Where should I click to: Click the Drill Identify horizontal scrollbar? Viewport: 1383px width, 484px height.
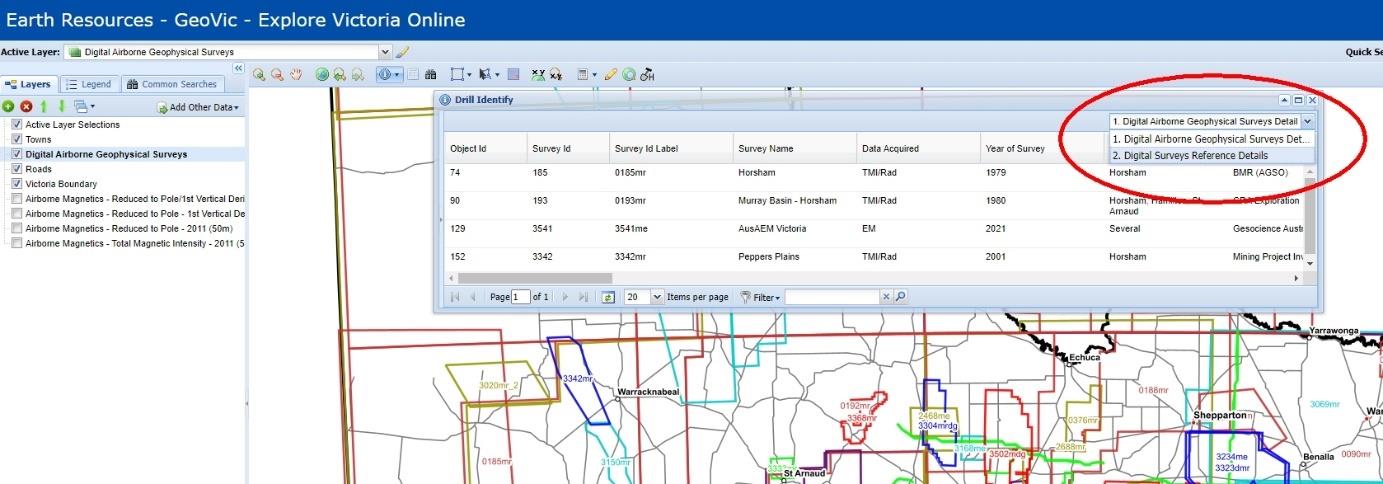[x=535, y=278]
